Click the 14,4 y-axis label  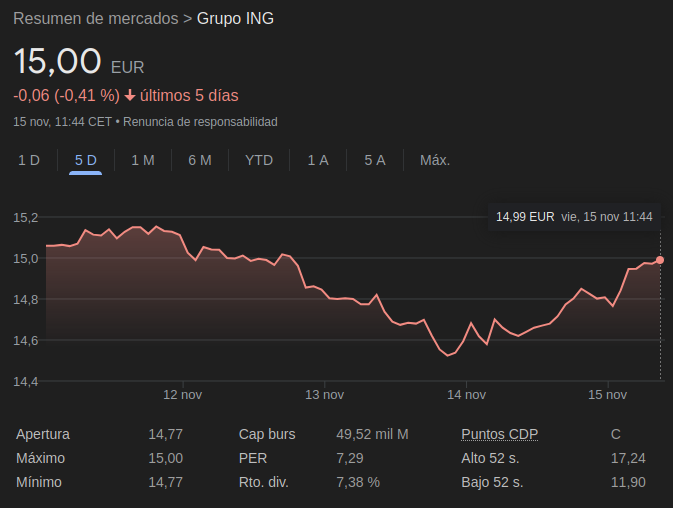tap(26, 381)
